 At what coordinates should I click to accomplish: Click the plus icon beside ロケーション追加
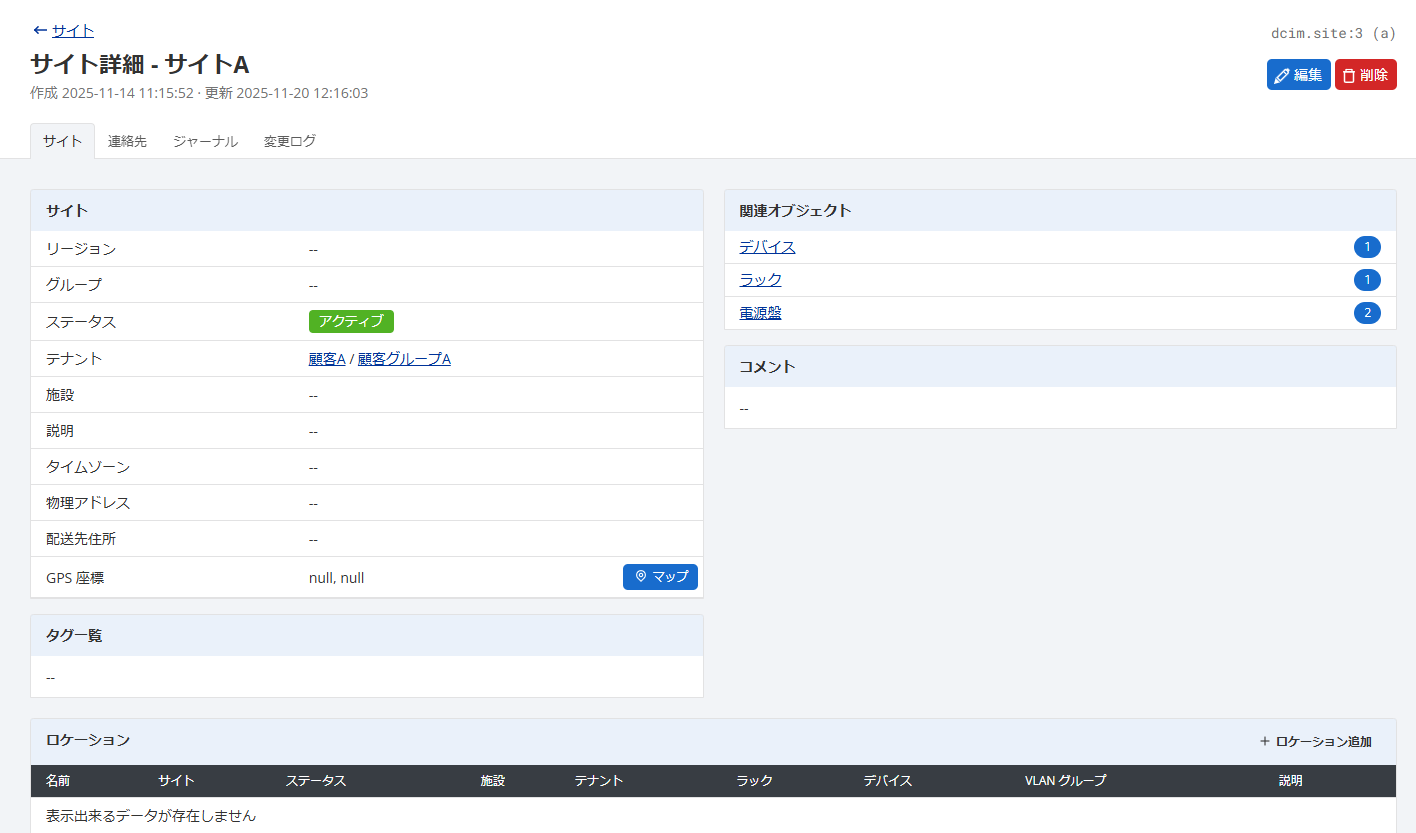pos(1264,741)
